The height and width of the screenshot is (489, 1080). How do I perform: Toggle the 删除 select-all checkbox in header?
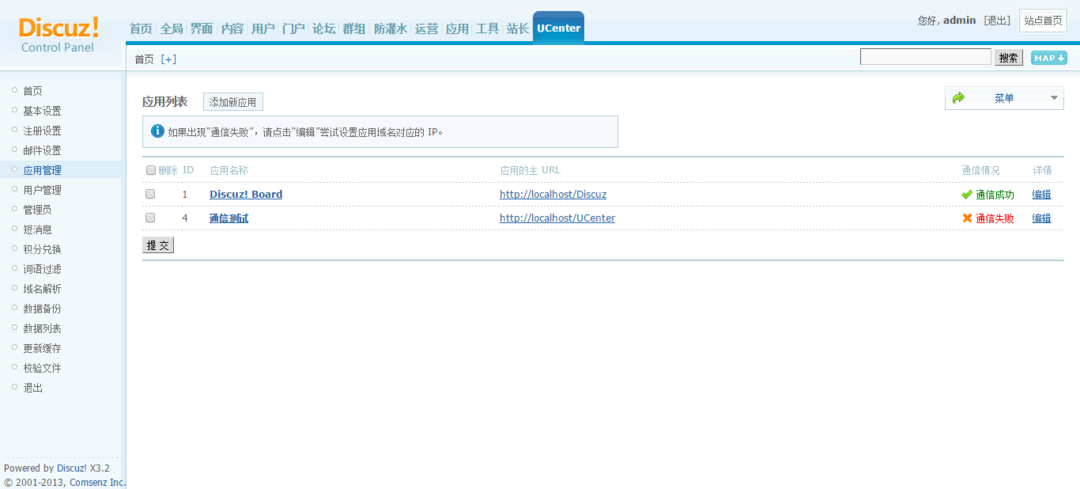(151, 170)
